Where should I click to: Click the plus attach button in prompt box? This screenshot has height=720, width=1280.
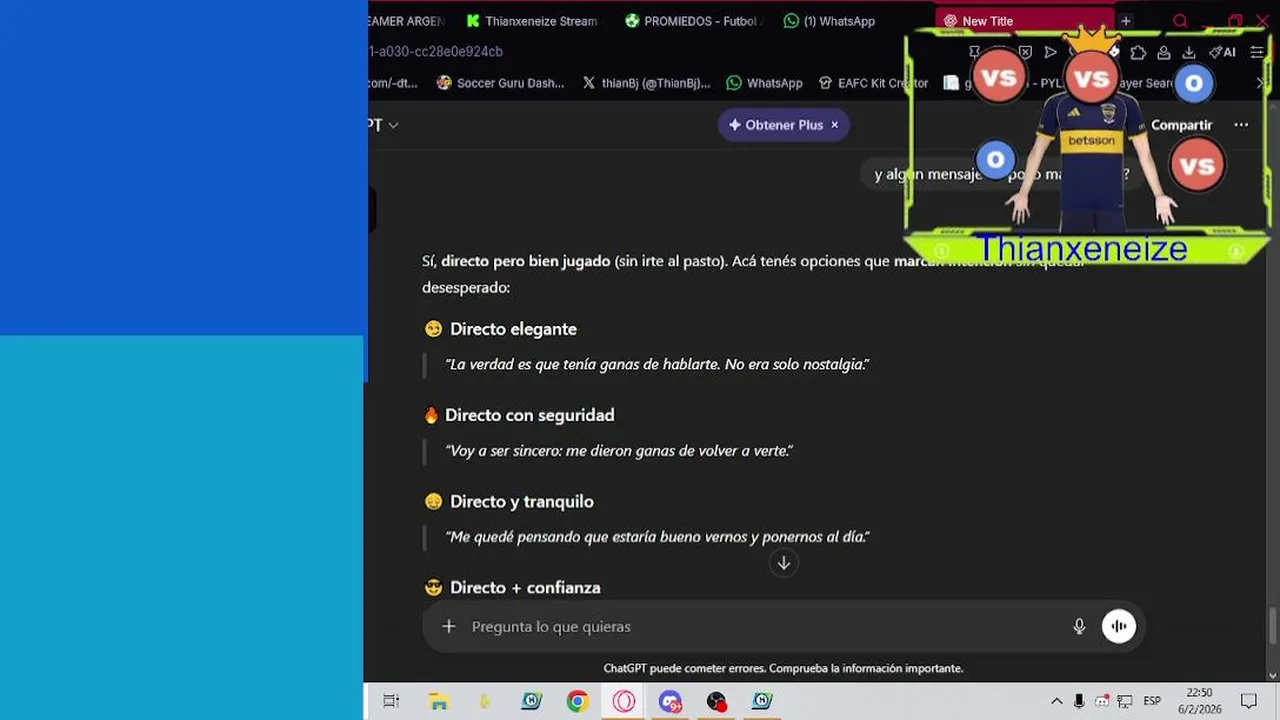(x=449, y=626)
